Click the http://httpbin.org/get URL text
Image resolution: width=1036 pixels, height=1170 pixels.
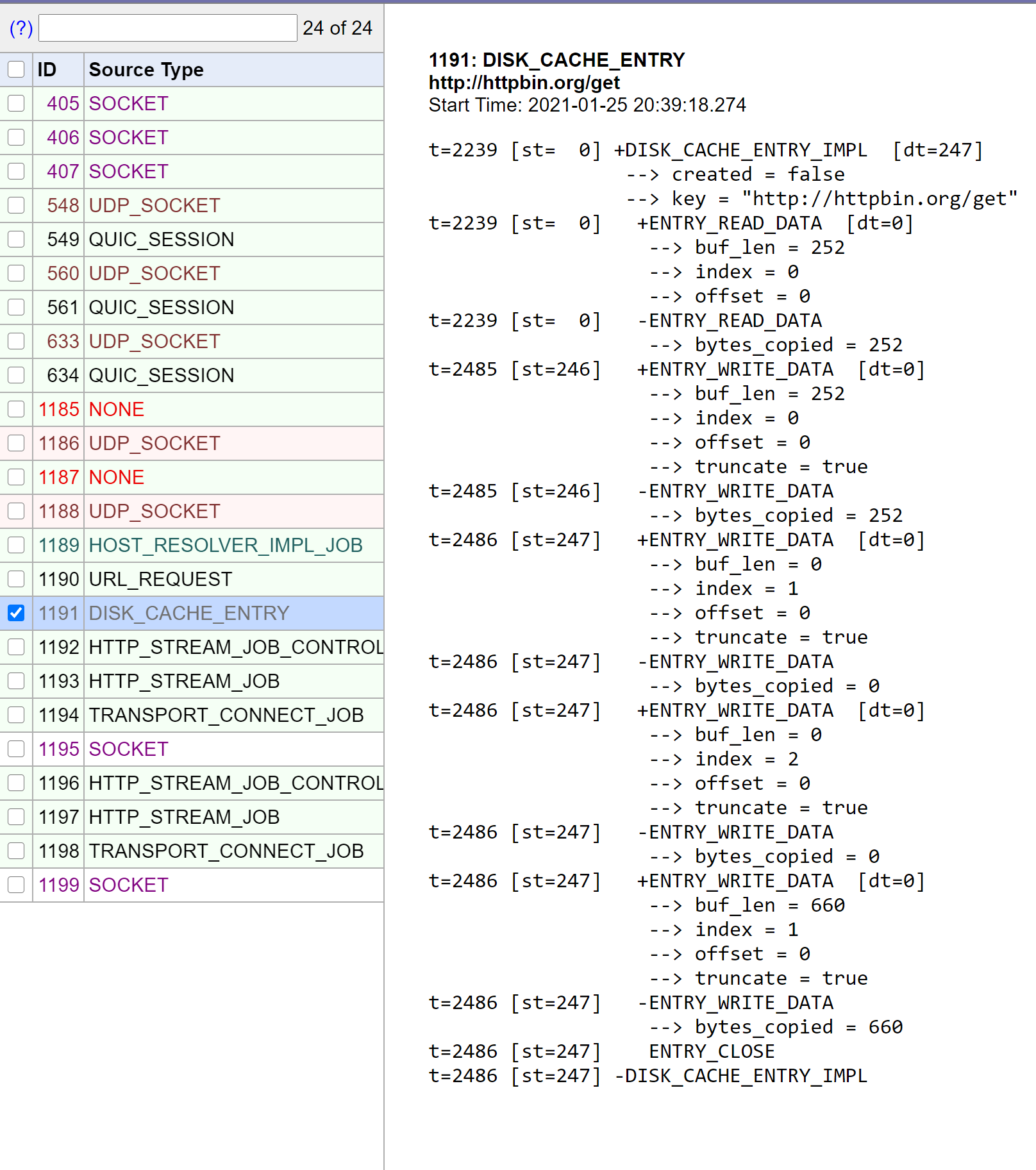click(524, 82)
